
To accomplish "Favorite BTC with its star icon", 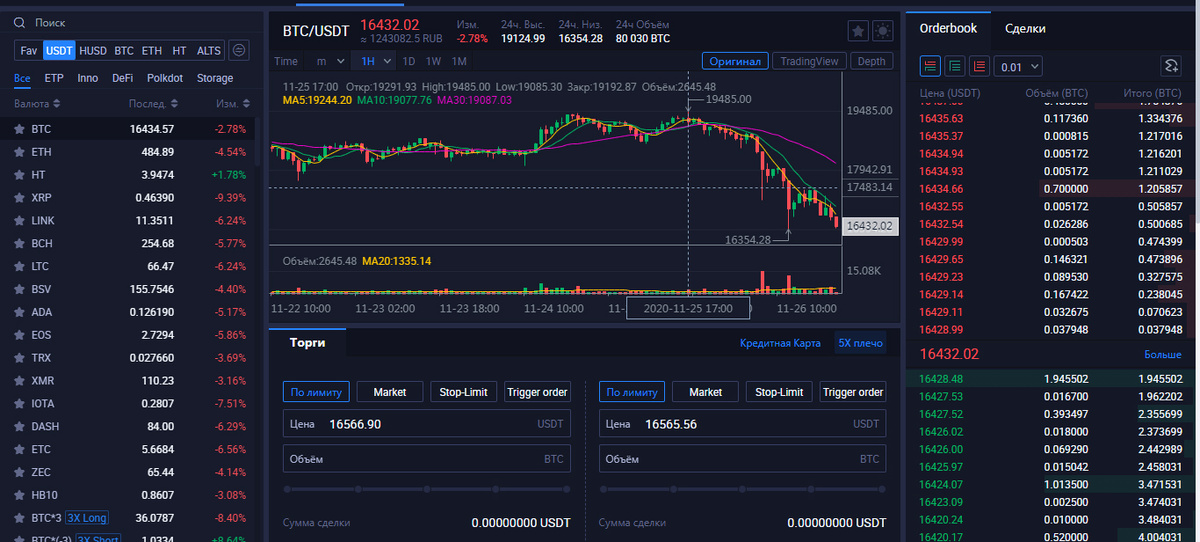I will (x=19, y=129).
